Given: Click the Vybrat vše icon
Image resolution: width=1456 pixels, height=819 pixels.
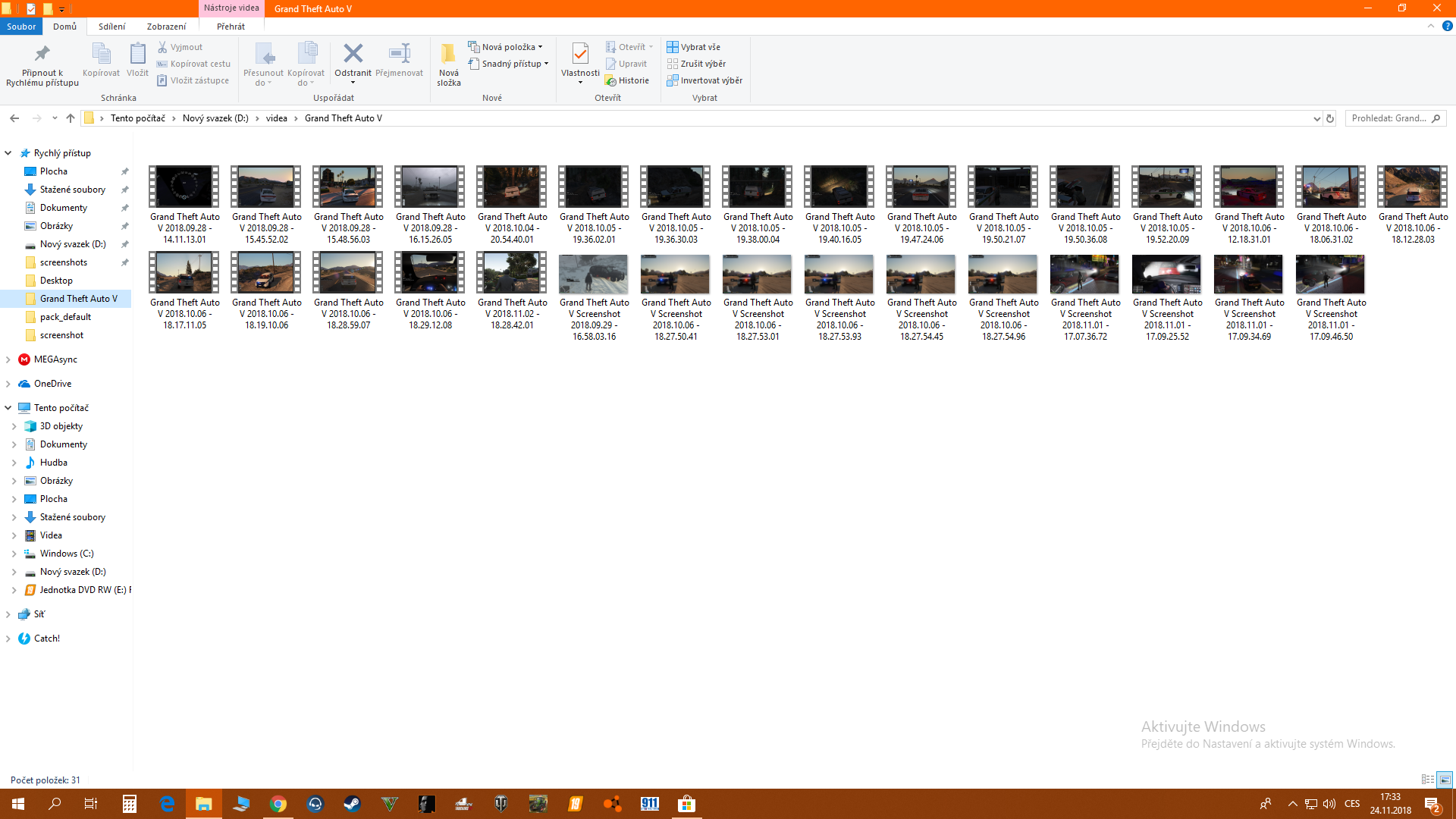Looking at the screenshot, I should click(672, 47).
